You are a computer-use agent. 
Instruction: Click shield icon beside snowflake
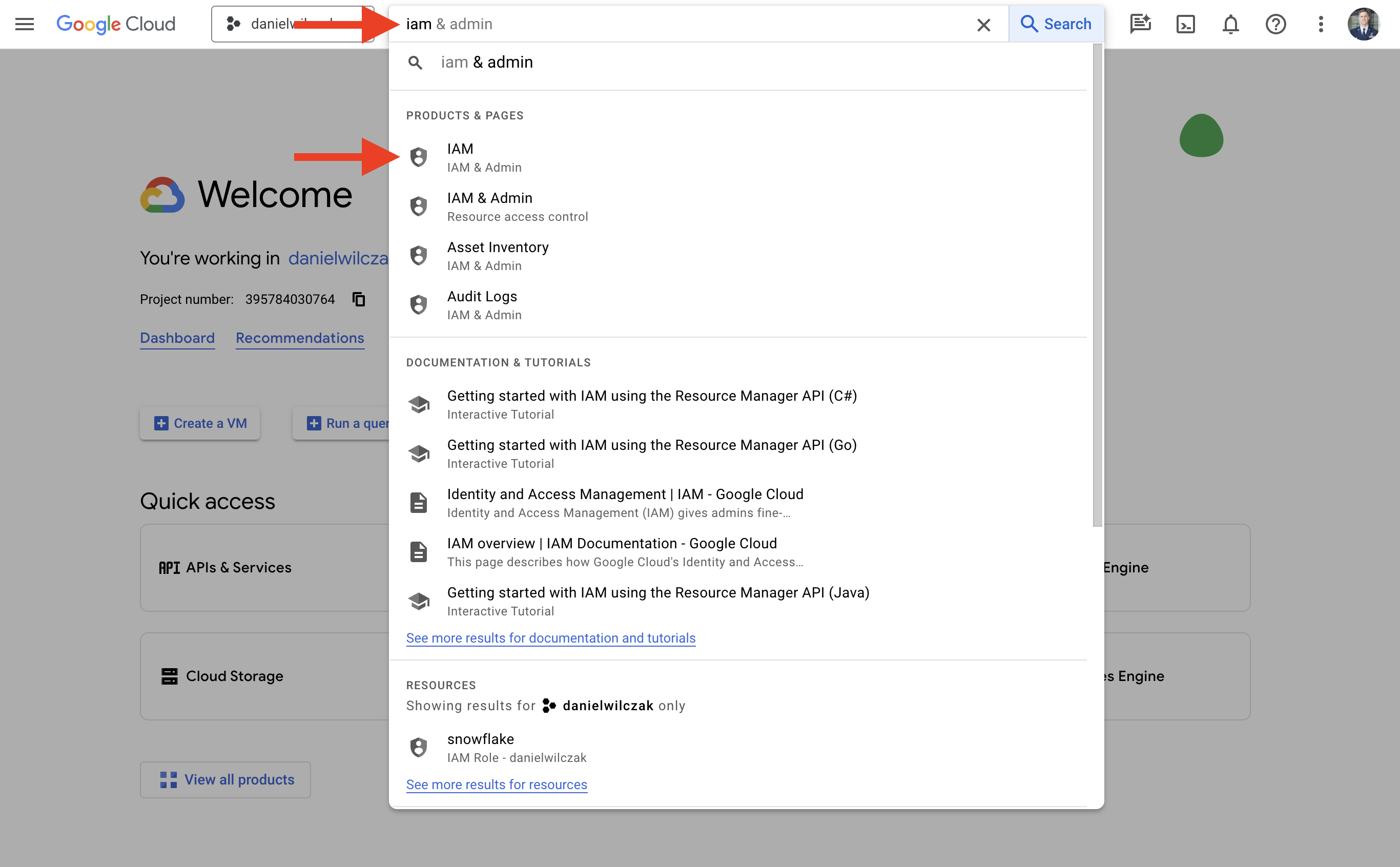click(419, 748)
